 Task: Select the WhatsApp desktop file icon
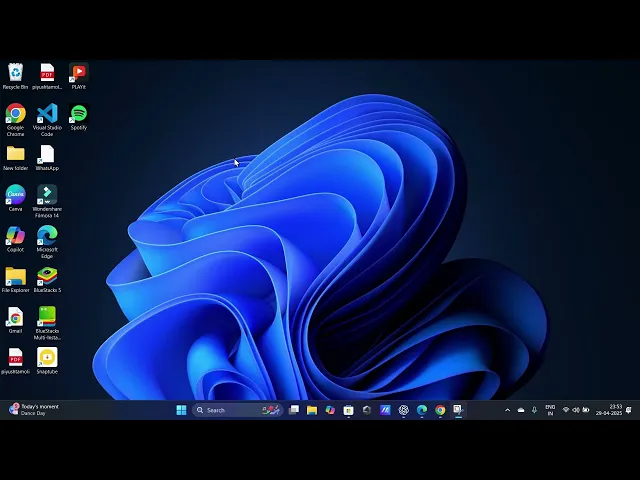[47, 154]
